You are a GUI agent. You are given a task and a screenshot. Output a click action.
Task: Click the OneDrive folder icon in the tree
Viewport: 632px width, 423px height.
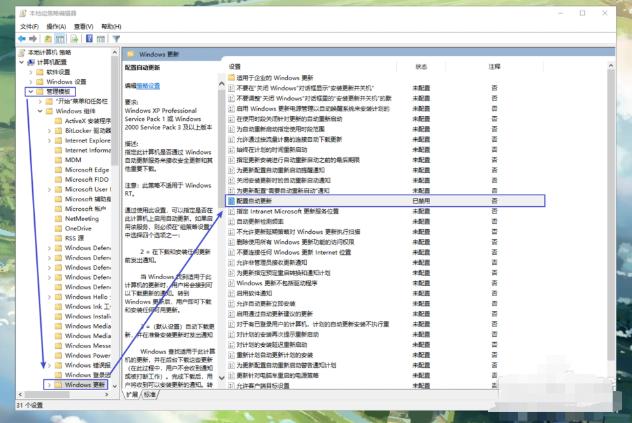tap(58, 228)
